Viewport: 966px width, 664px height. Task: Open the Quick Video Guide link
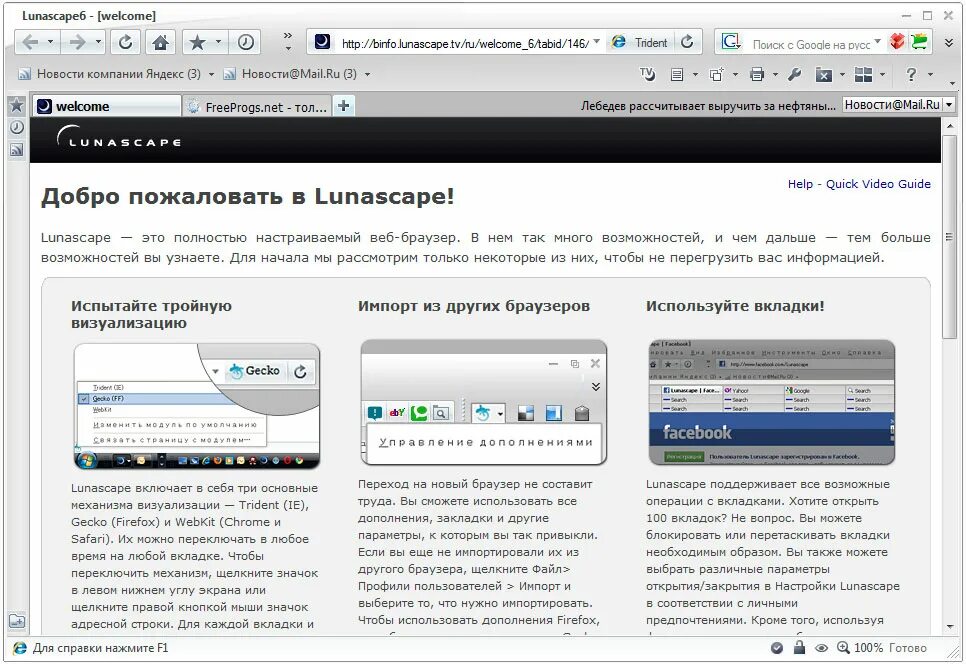[878, 184]
